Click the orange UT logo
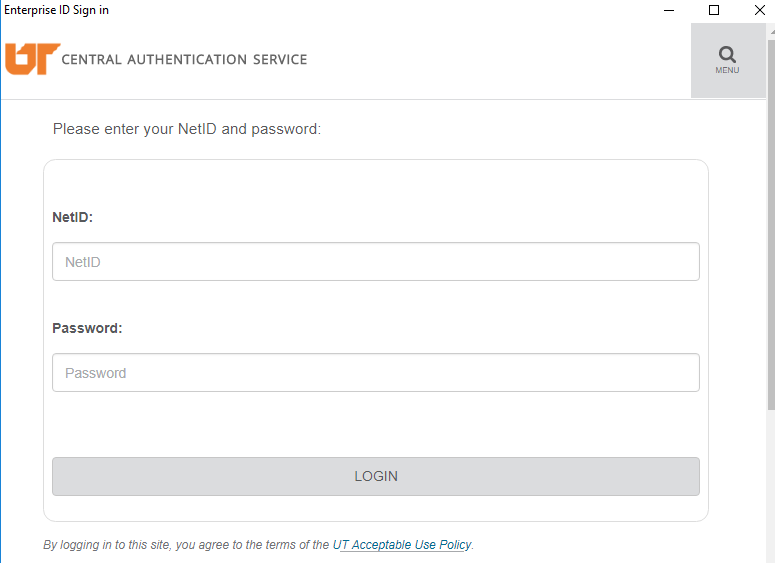 coord(32,59)
